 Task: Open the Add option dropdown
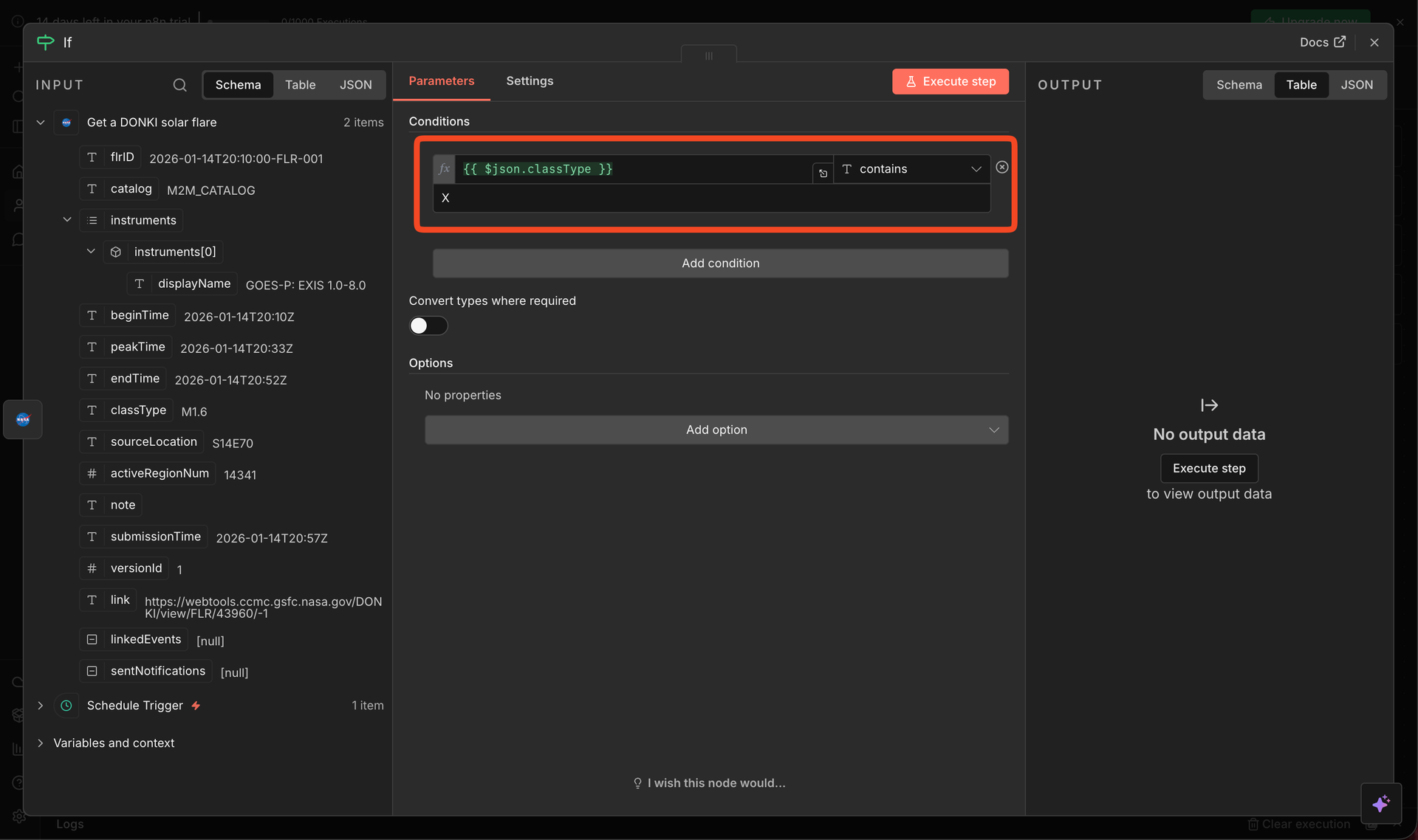[x=716, y=430]
